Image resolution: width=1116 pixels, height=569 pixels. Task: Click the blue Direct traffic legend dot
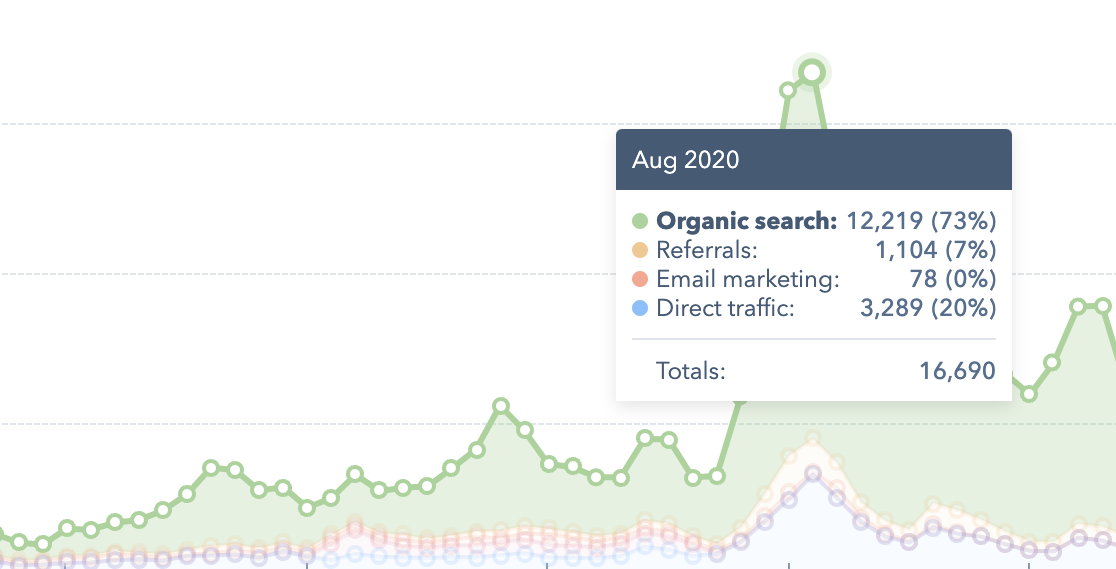click(x=640, y=308)
